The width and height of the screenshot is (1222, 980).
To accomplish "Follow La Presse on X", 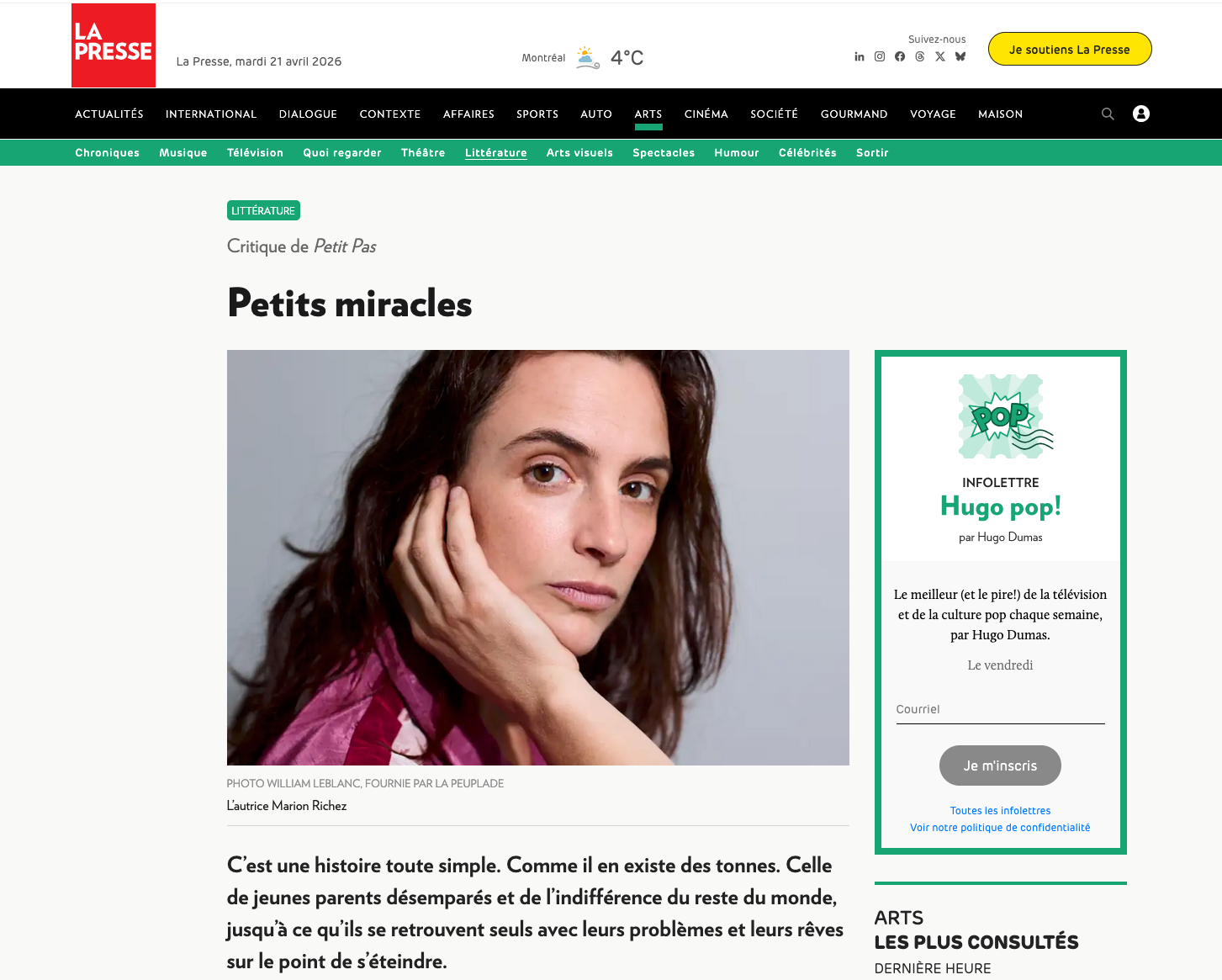I will [939, 57].
